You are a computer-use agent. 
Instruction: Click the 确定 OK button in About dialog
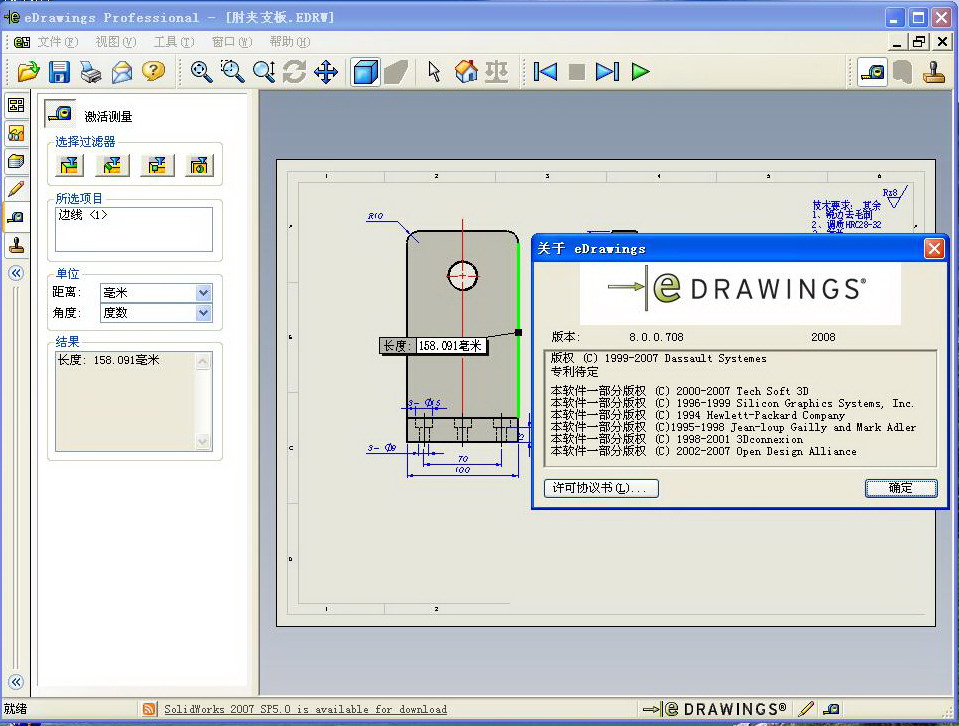901,487
